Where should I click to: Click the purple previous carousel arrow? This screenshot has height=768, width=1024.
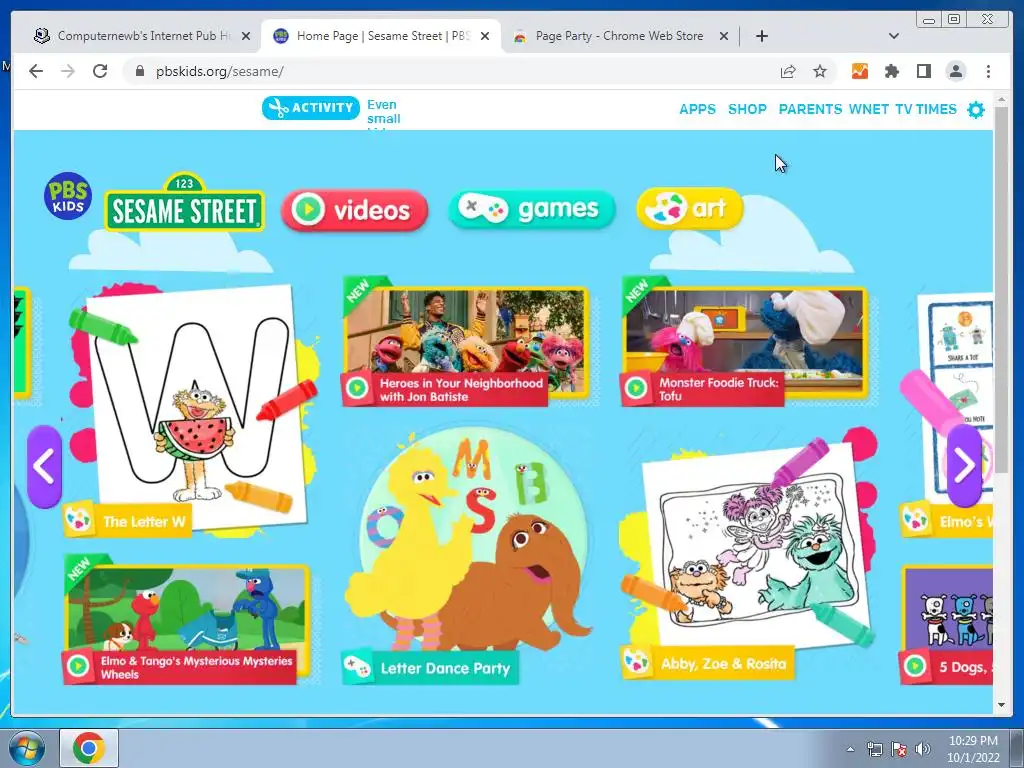[x=44, y=466]
